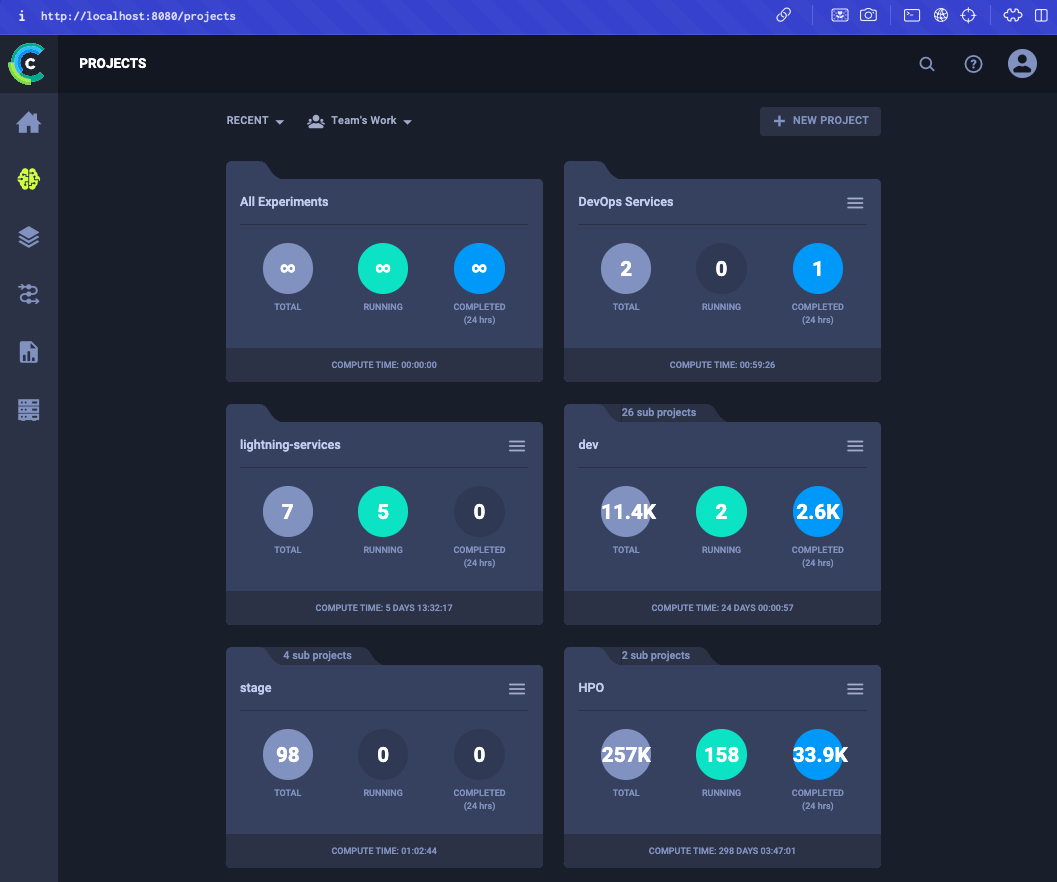This screenshot has width=1057, height=882.
Task: Click the browser image capture icon
Action: [x=840, y=15]
